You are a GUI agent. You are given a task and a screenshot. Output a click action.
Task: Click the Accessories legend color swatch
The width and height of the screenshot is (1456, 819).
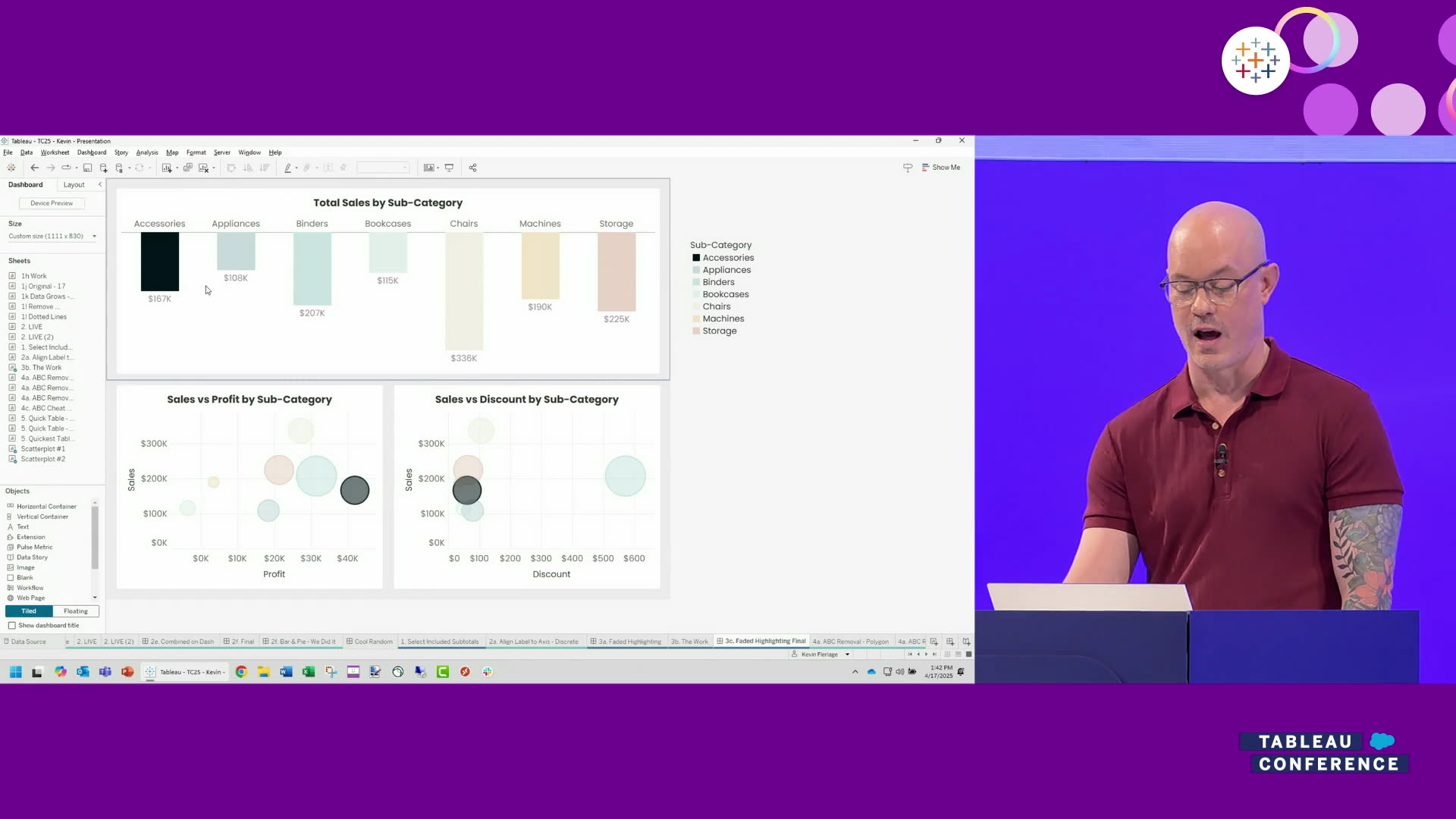pyautogui.click(x=696, y=258)
